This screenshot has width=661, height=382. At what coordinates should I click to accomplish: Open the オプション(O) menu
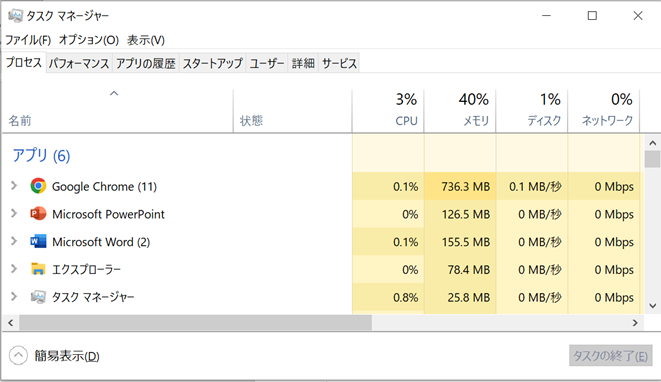(89, 40)
